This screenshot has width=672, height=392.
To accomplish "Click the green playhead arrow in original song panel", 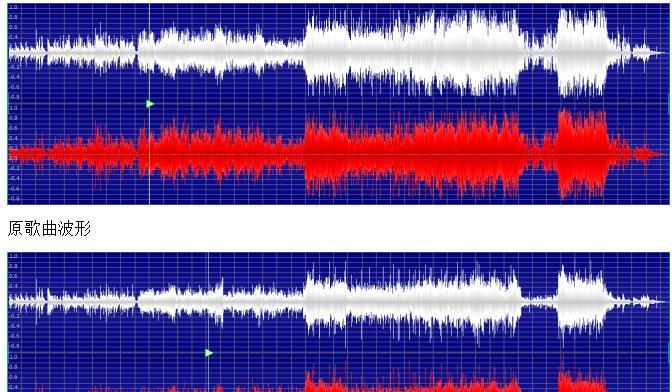I will [x=150, y=104].
